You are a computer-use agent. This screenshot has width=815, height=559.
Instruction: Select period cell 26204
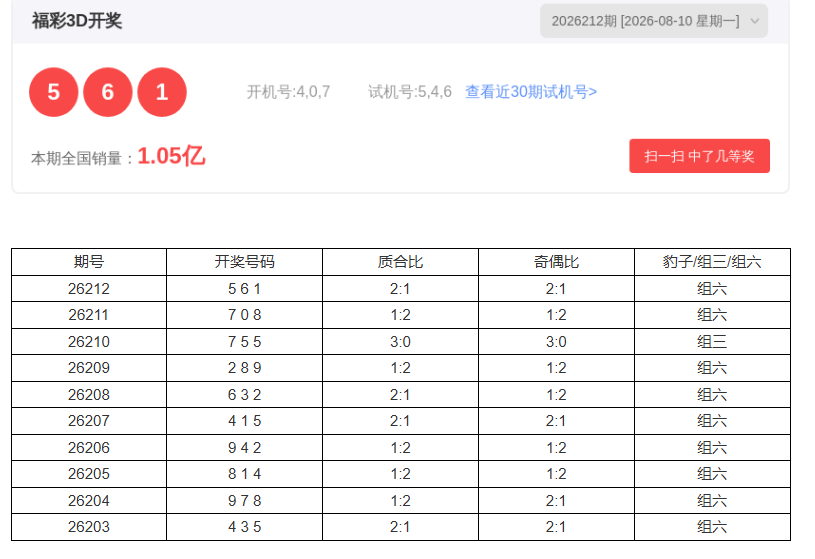(89, 501)
